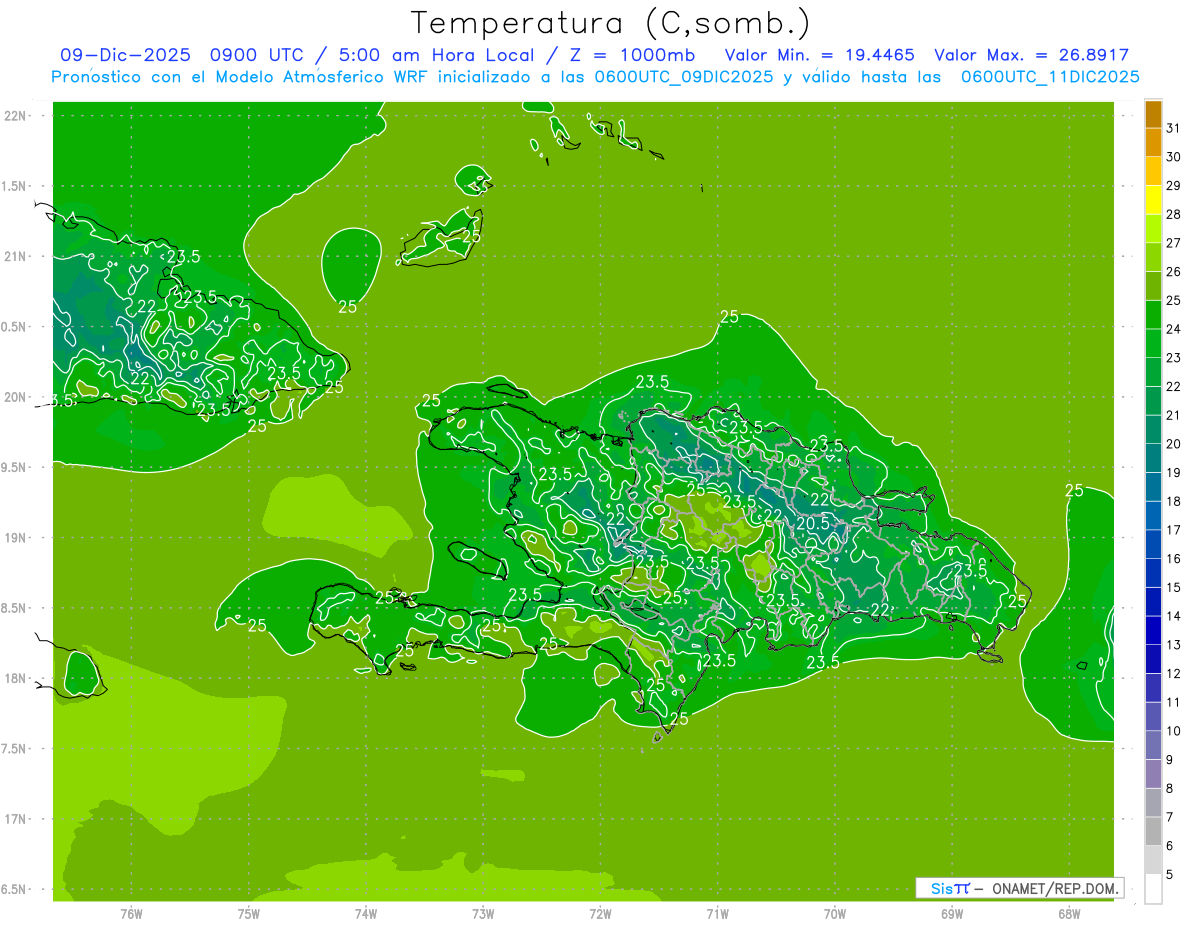
Task: Click the "16" value on the color scale
Action: [x=1174, y=559]
